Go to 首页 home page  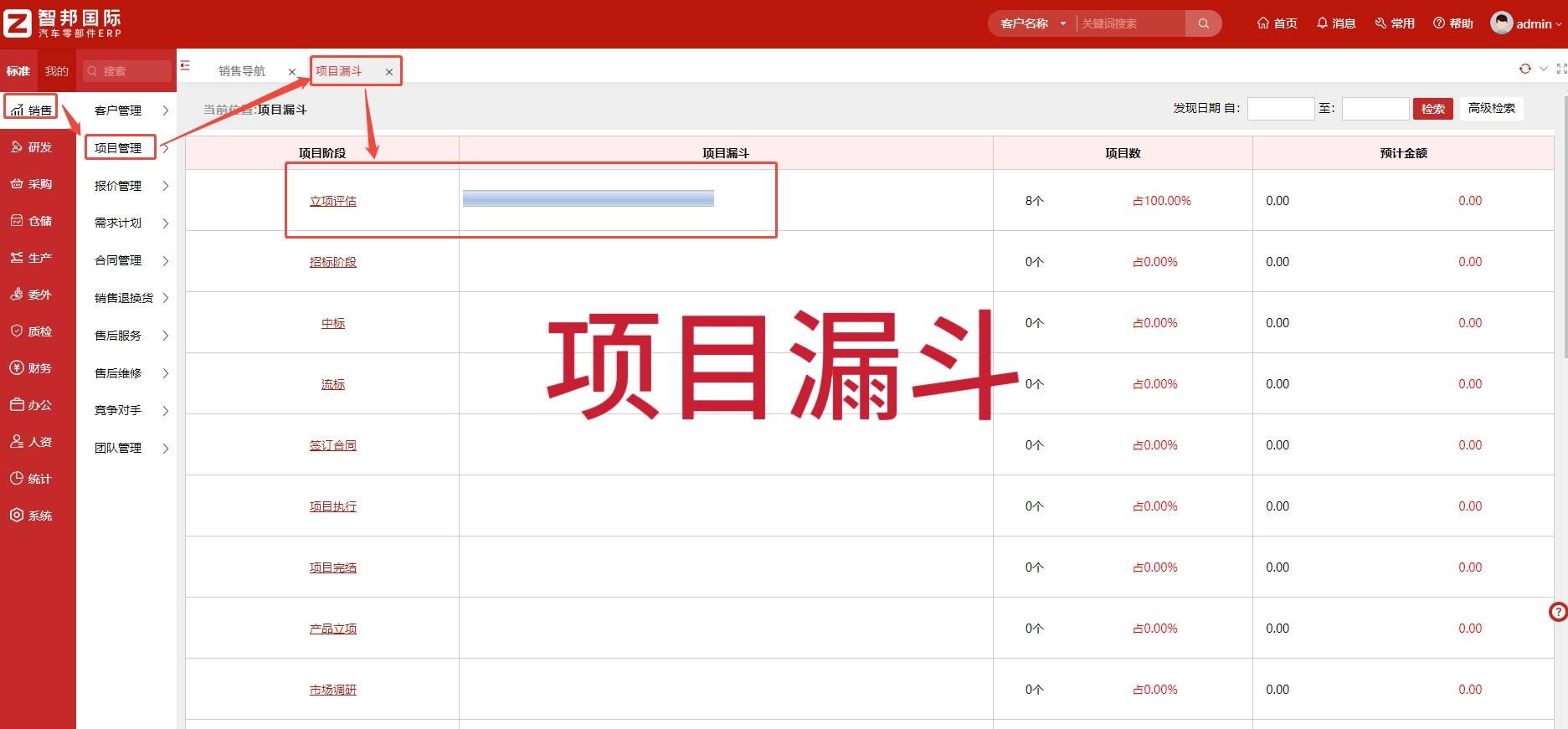pyautogui.click(x=1277, y=23)
